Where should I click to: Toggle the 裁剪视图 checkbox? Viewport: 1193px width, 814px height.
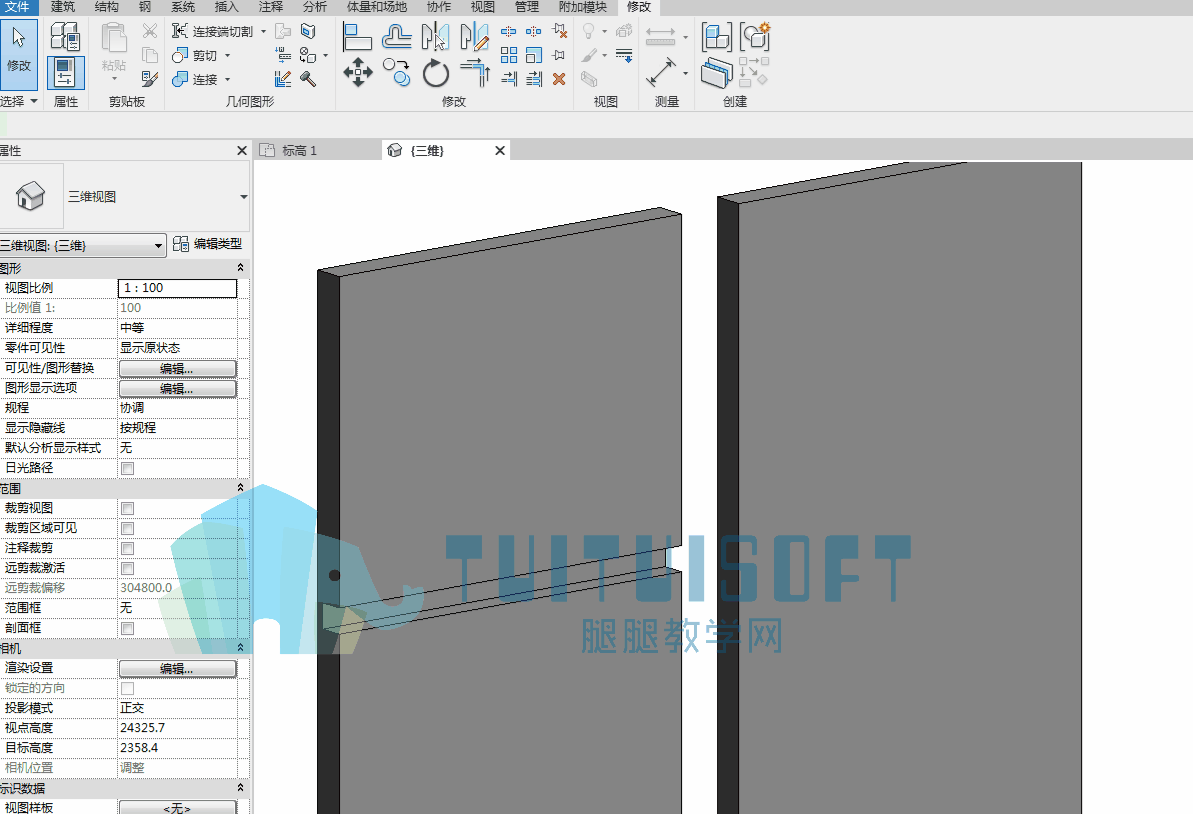127,508
